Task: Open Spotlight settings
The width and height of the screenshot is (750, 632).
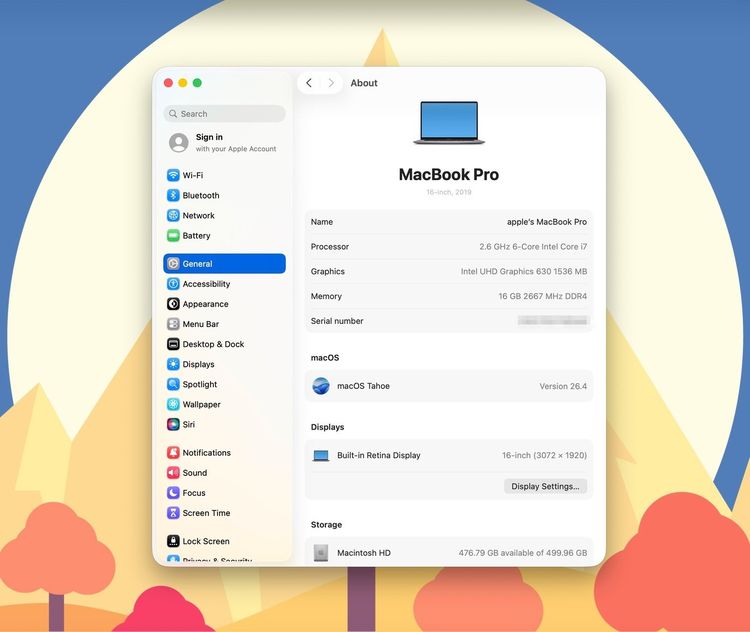Action: pos(224,384)
